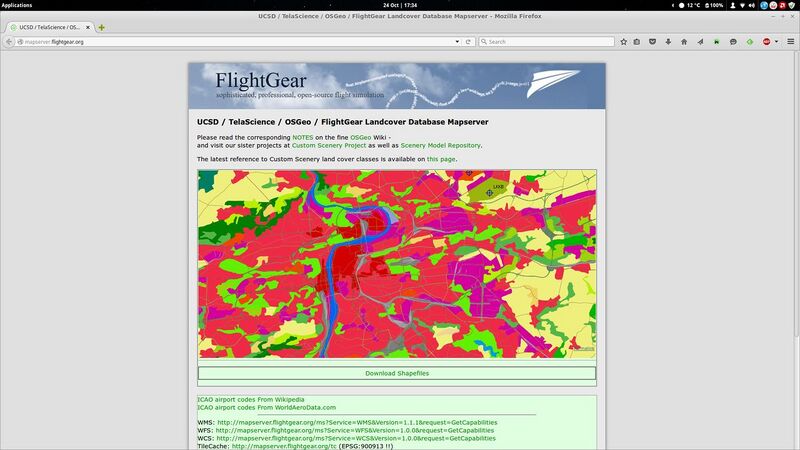Click the blue circular tray icon
The image size is (800, 450).
pyautogui.click(x=764, y=5)
